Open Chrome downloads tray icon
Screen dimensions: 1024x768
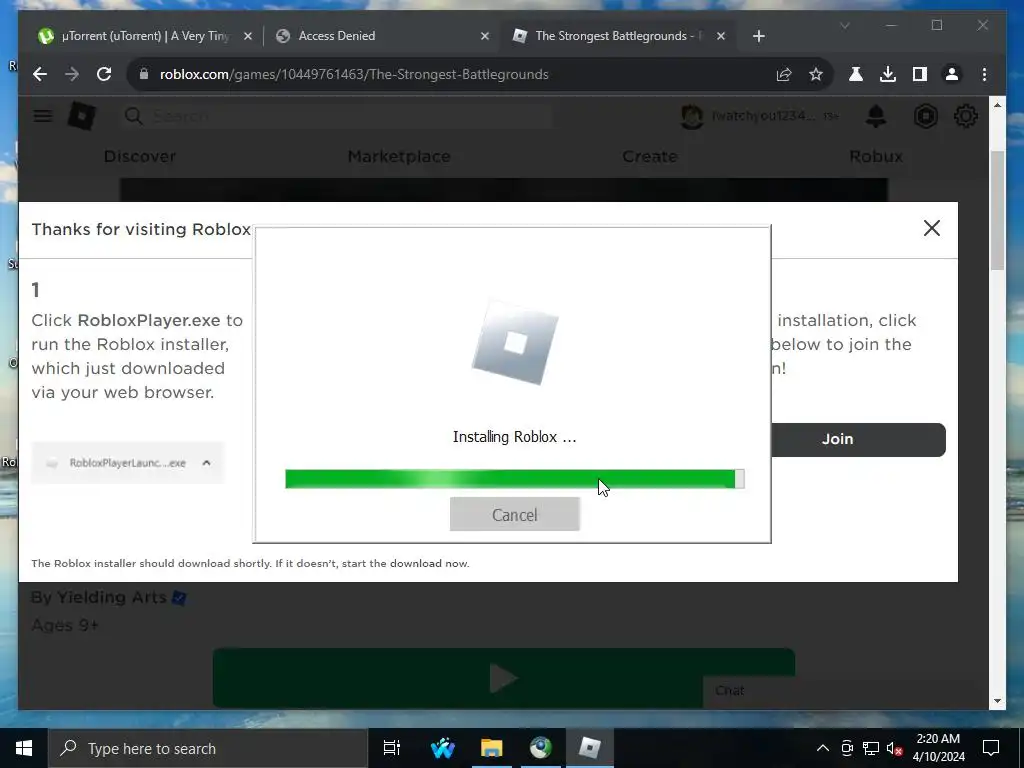click(888, 74)
